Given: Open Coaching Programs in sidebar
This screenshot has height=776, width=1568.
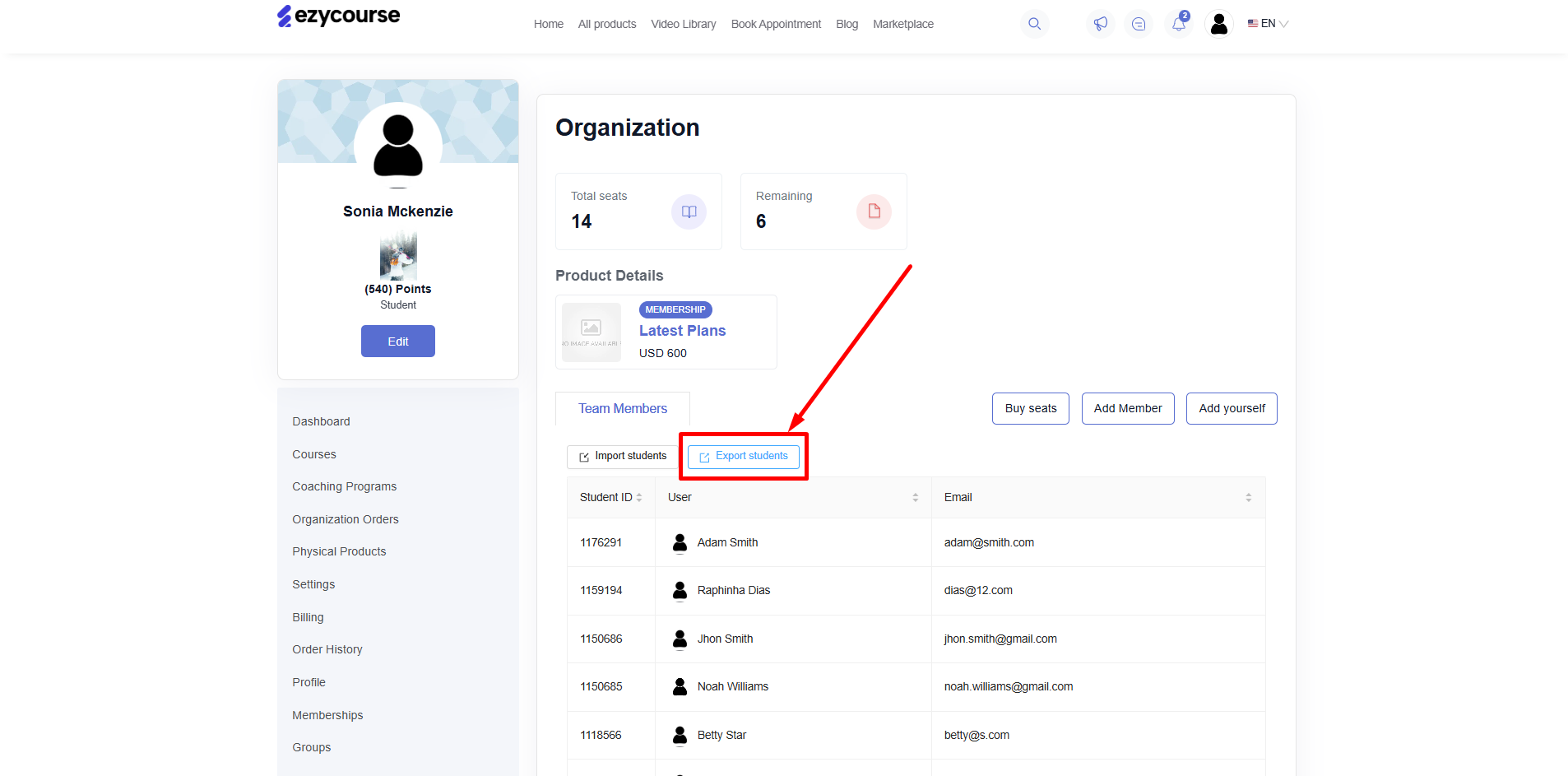Looking at the screenshot, I should pos(345,486).
